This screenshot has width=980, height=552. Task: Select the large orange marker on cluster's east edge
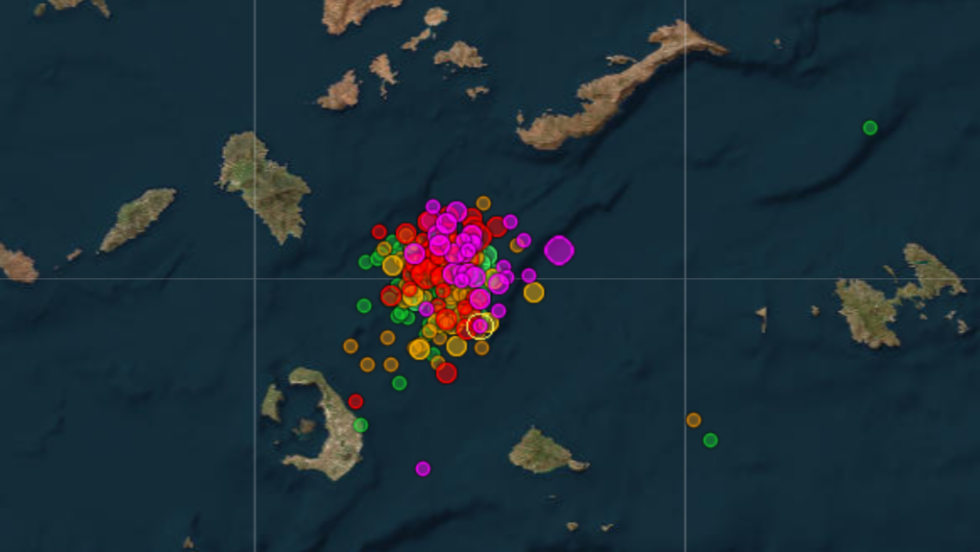coord(533,292)
